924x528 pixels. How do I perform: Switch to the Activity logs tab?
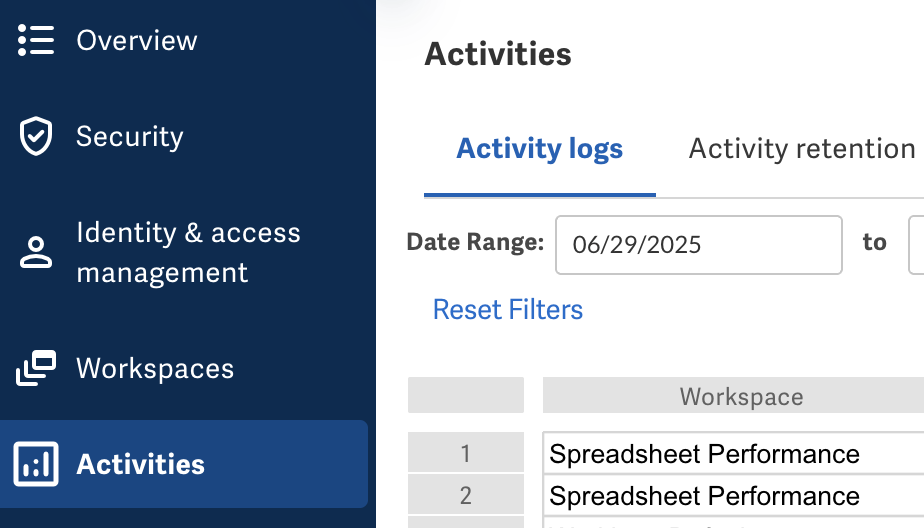pos(540,148)
